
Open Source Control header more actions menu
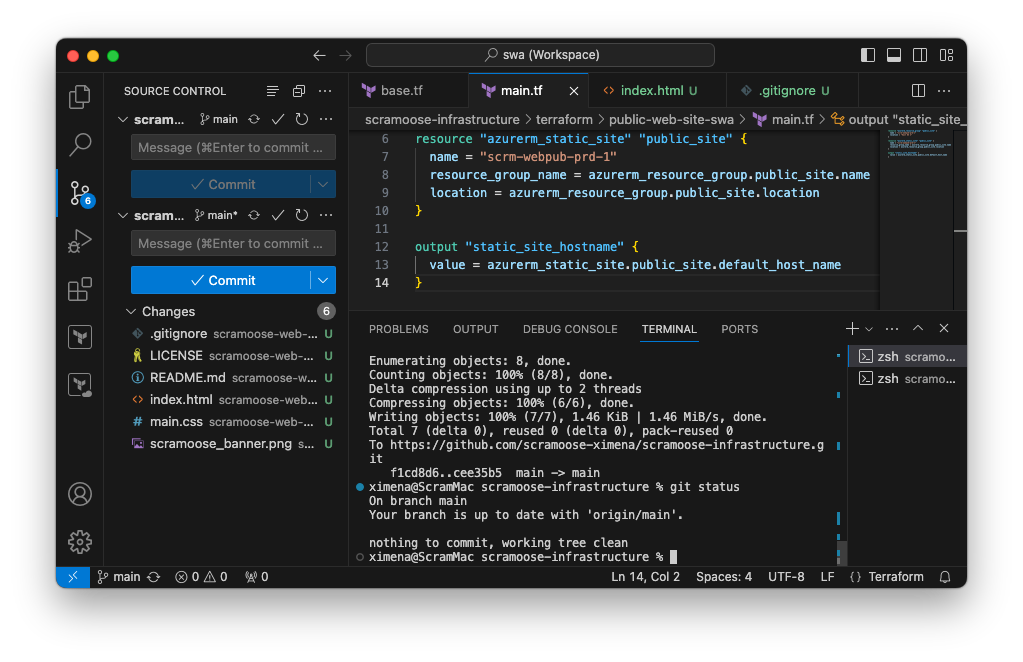pos(325,91)
